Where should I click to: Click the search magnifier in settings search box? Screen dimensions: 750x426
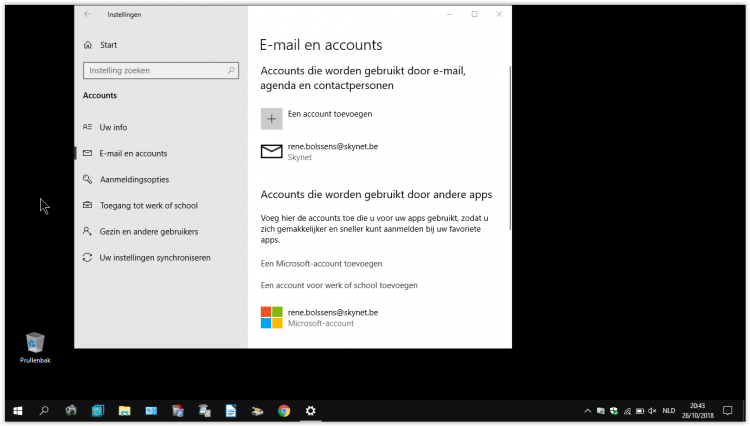231,71
